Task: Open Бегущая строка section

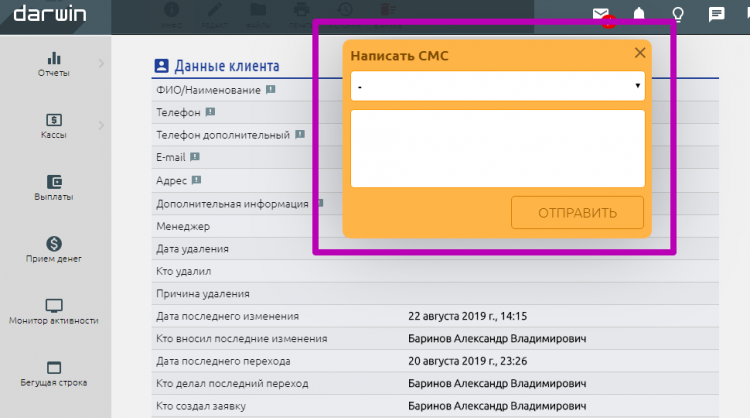Action: [54, 373]
